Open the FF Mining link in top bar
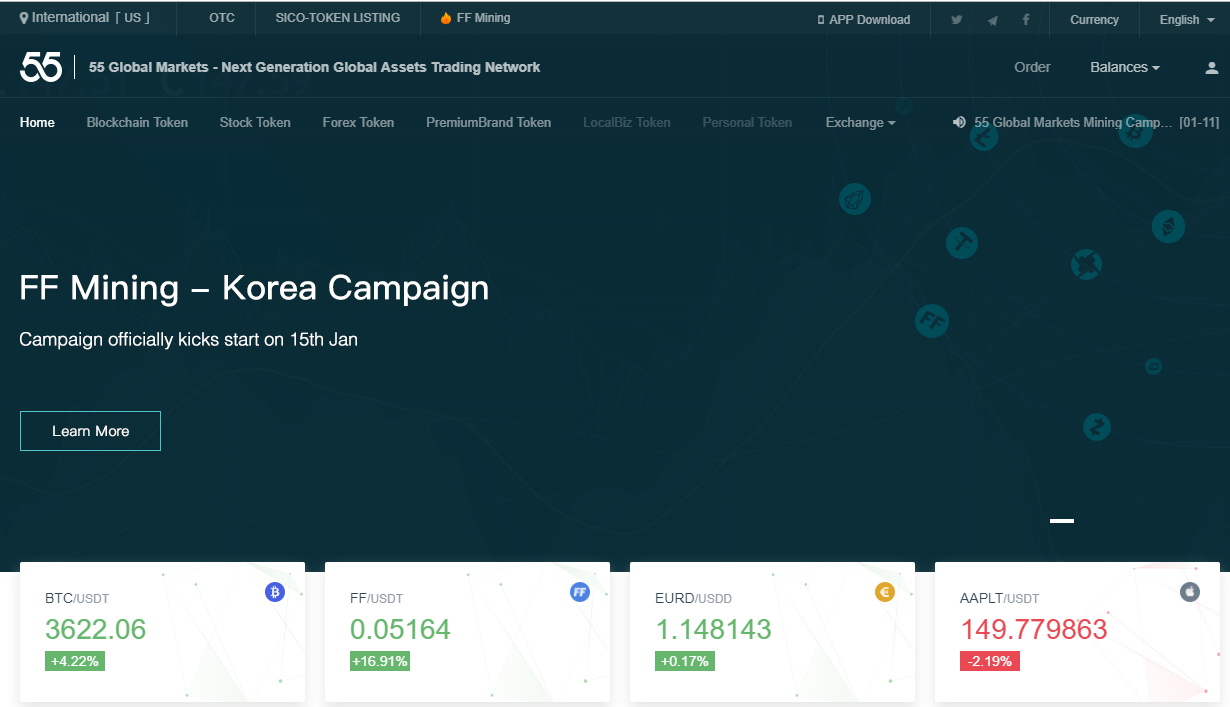Viewport: 1230px width, 707px height. coord(483,18)
